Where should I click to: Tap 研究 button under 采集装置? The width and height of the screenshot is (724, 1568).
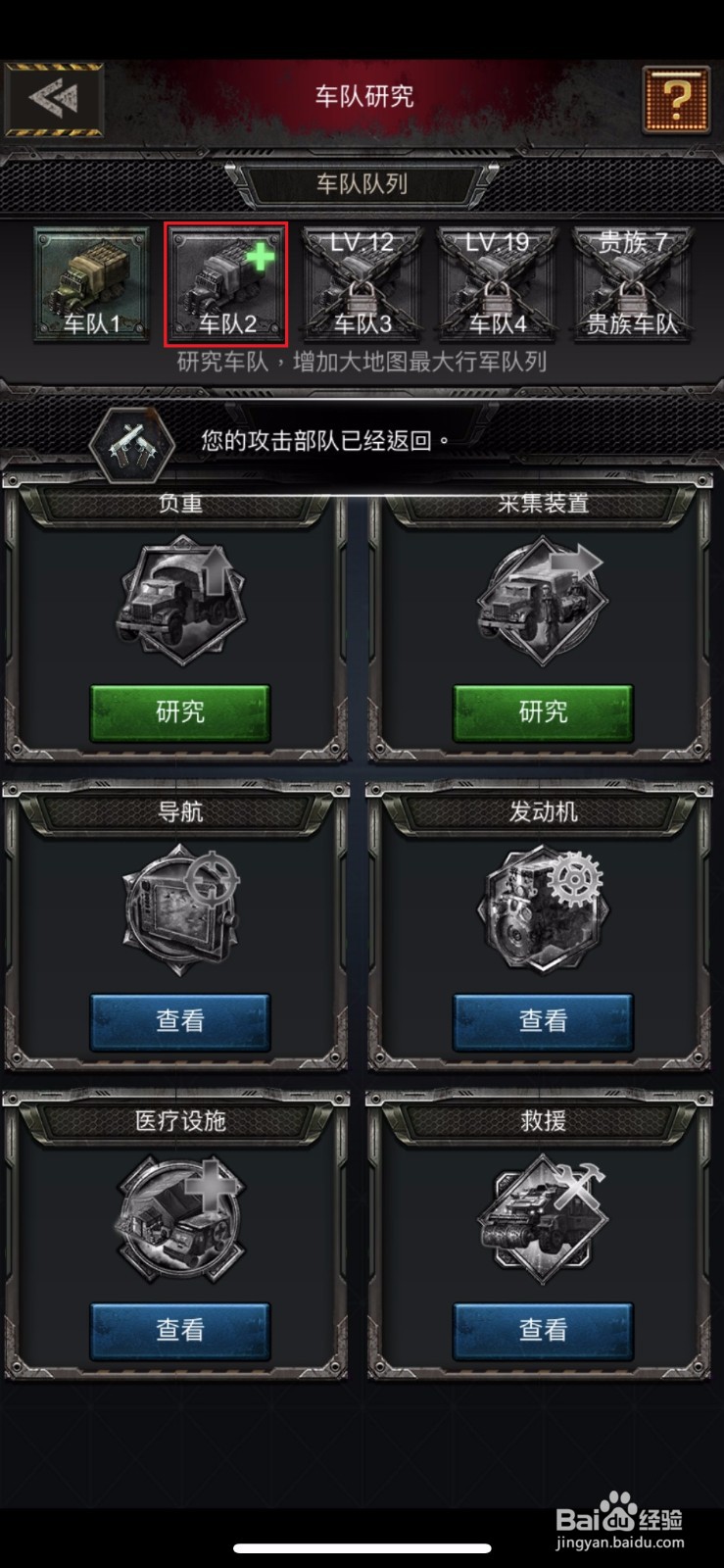[x=543, y=712]
